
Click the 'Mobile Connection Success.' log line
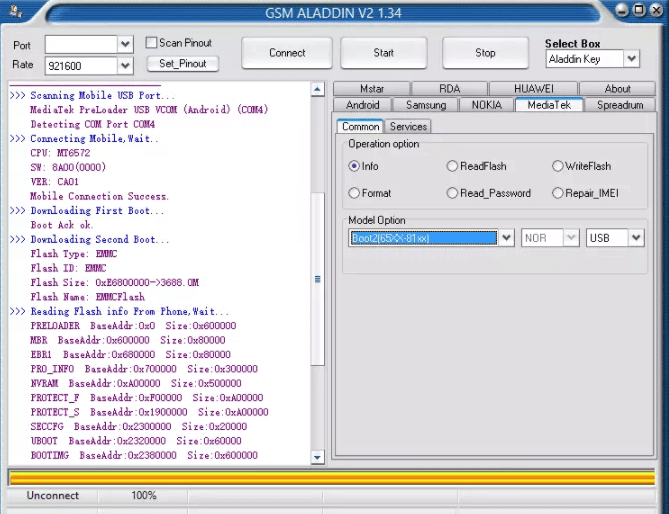pyautogui.click(x=99, y=196)
